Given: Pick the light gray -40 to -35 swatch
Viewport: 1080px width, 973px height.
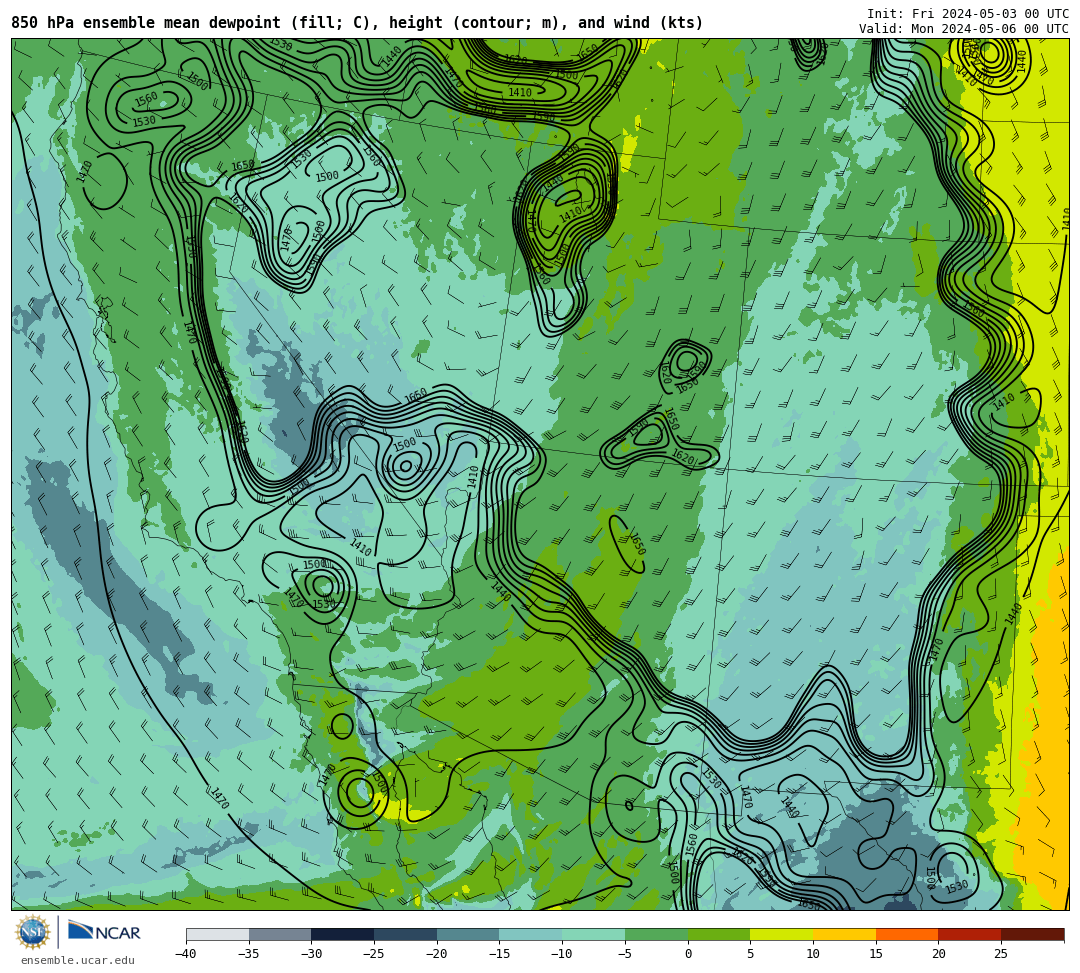Looking at the screenshot, I should point(218,934).
